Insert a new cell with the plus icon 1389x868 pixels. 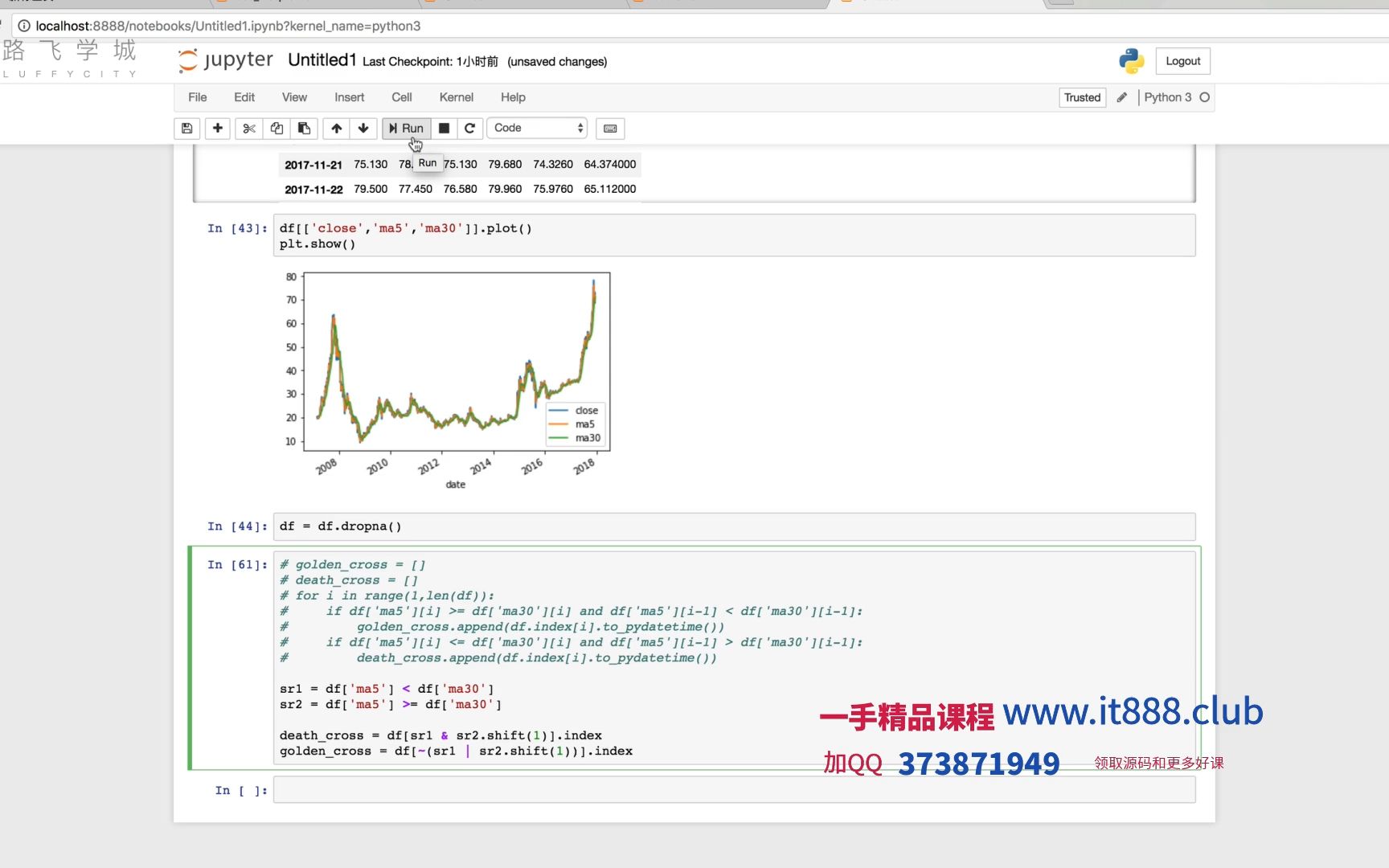click(x=217, y=128)
